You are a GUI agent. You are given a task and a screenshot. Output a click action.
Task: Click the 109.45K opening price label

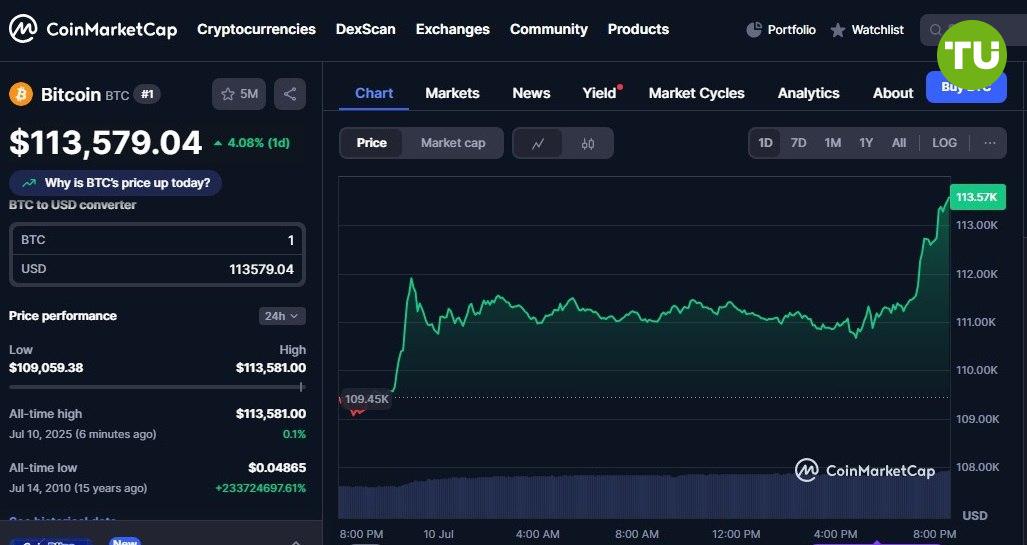(x=366, y=399)
